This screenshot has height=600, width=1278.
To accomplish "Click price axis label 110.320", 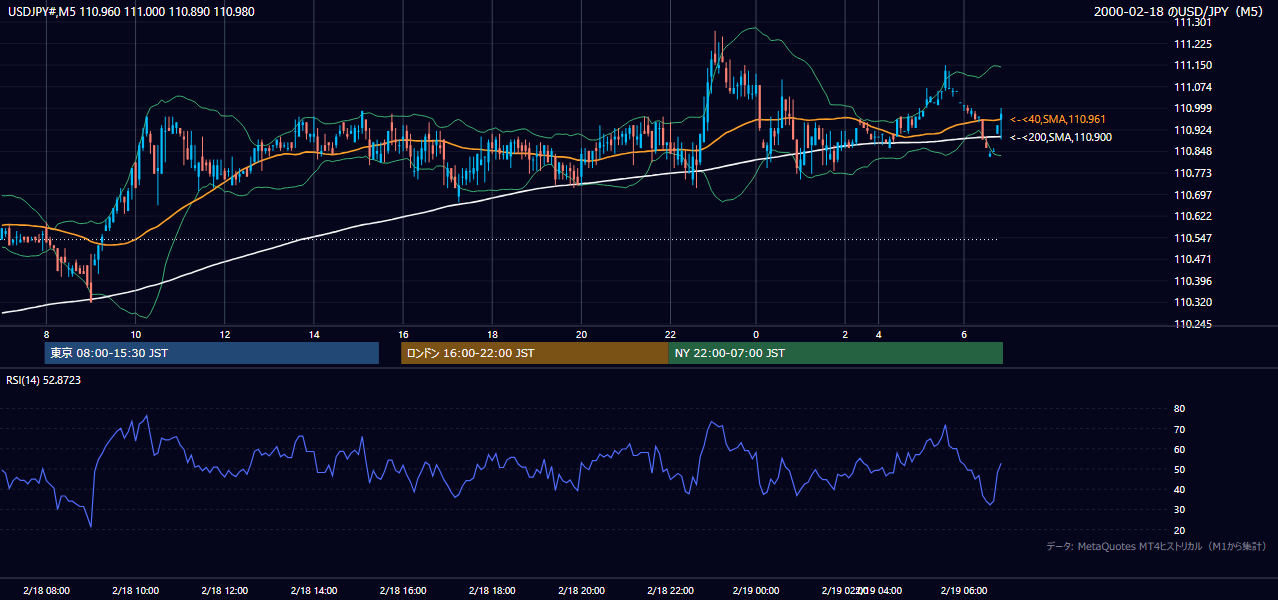I will click(x=1193, y=302).
